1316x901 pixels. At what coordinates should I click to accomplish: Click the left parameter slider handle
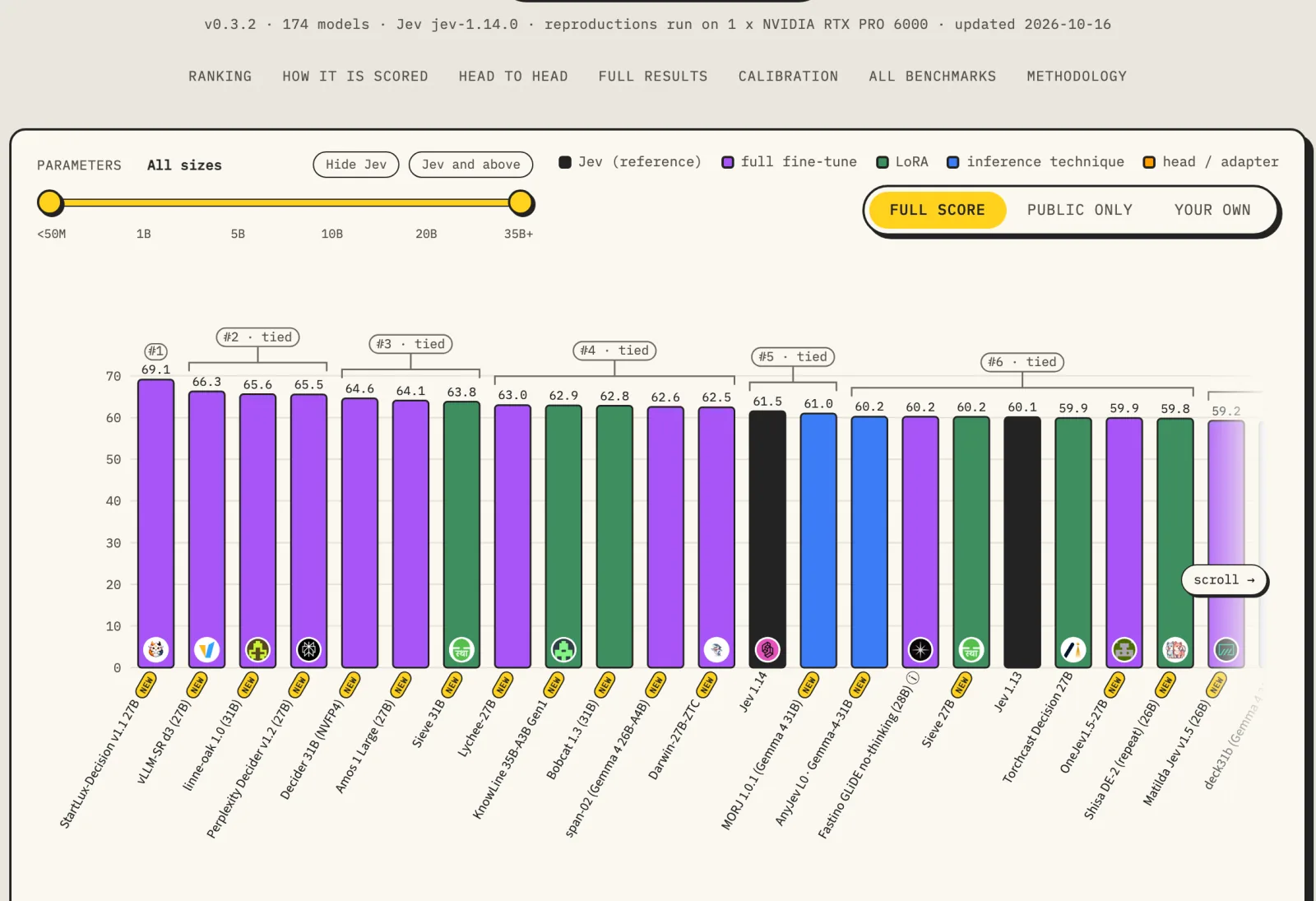click(50, 202)
